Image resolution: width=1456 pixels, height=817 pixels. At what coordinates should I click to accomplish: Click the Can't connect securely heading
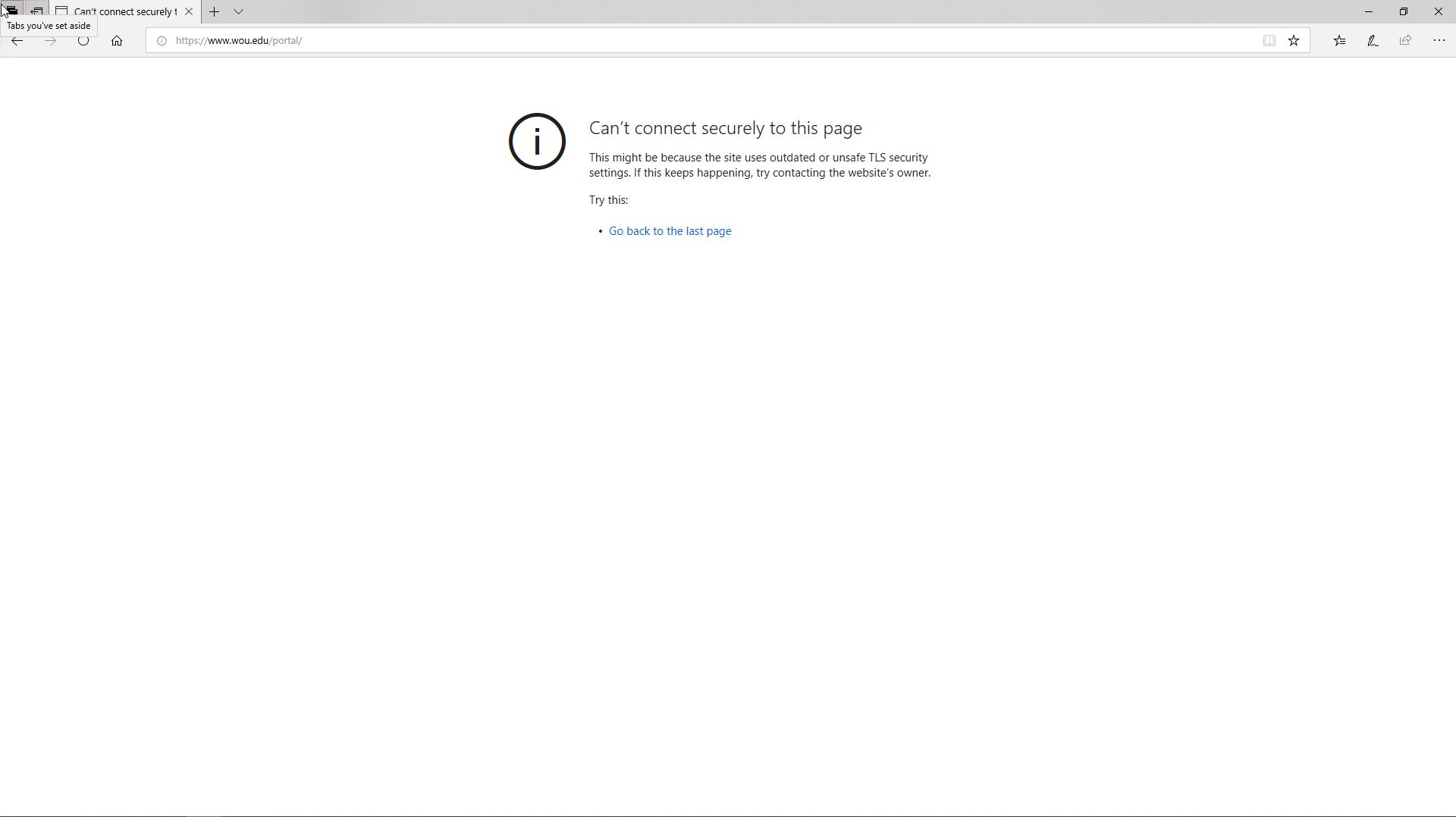pos(726,128)
